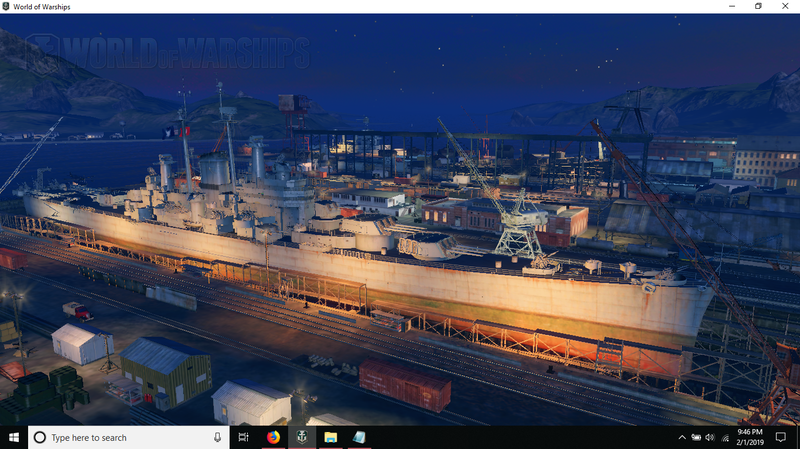The width and height of the screenshot is (800, 449).
Task: Open File Explorer from the taskbar
Action: point(330,437)
